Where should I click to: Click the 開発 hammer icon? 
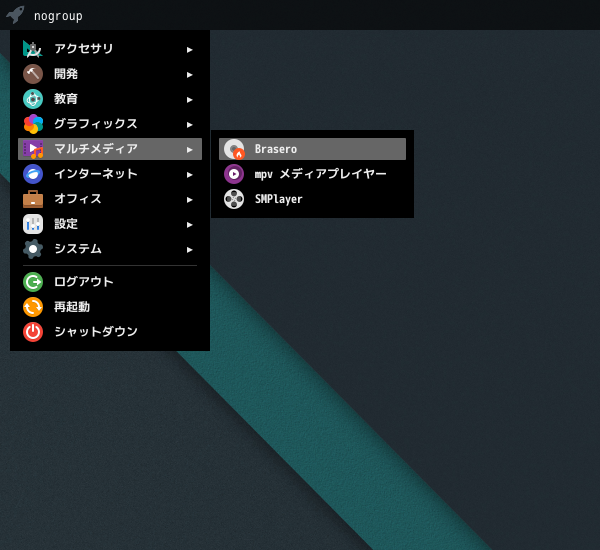33,74
